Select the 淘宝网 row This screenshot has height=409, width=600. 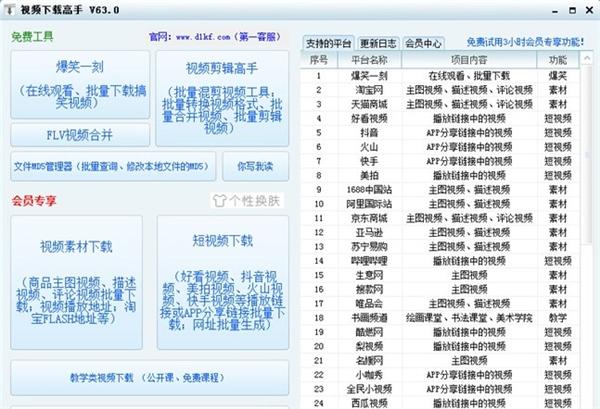tap(440, 90)
